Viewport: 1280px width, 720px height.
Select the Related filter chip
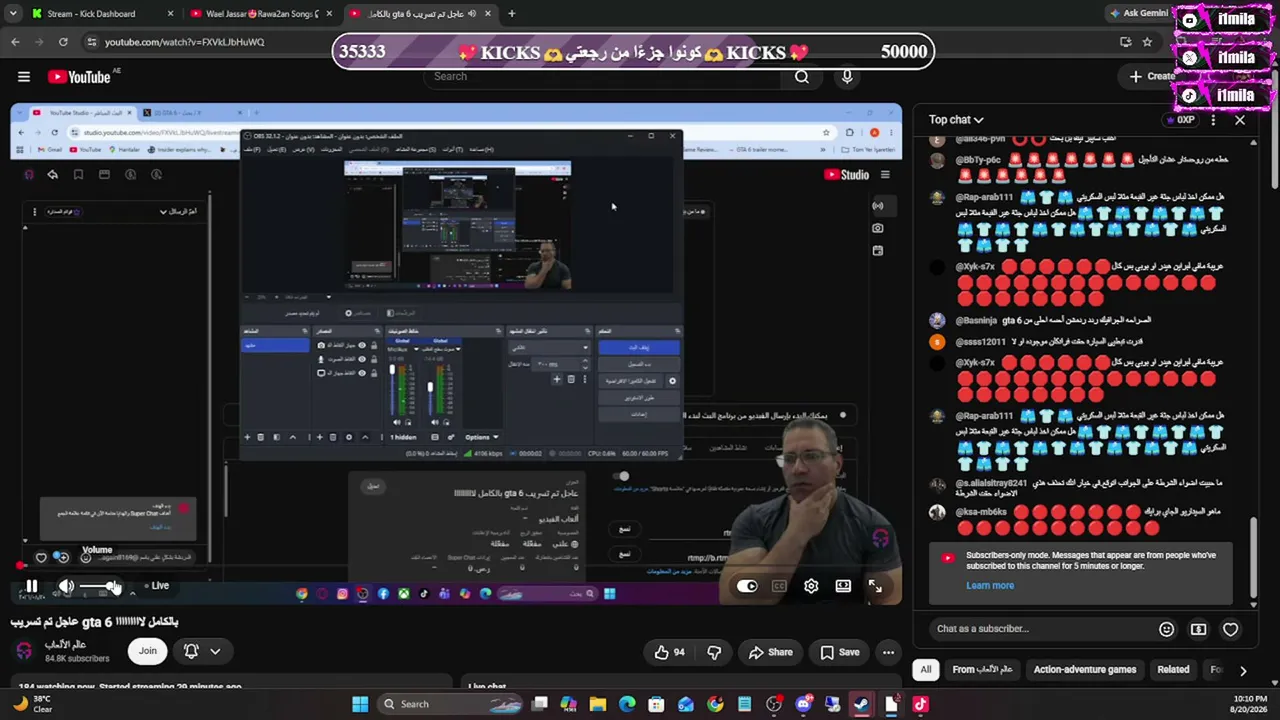[1173, 670]
